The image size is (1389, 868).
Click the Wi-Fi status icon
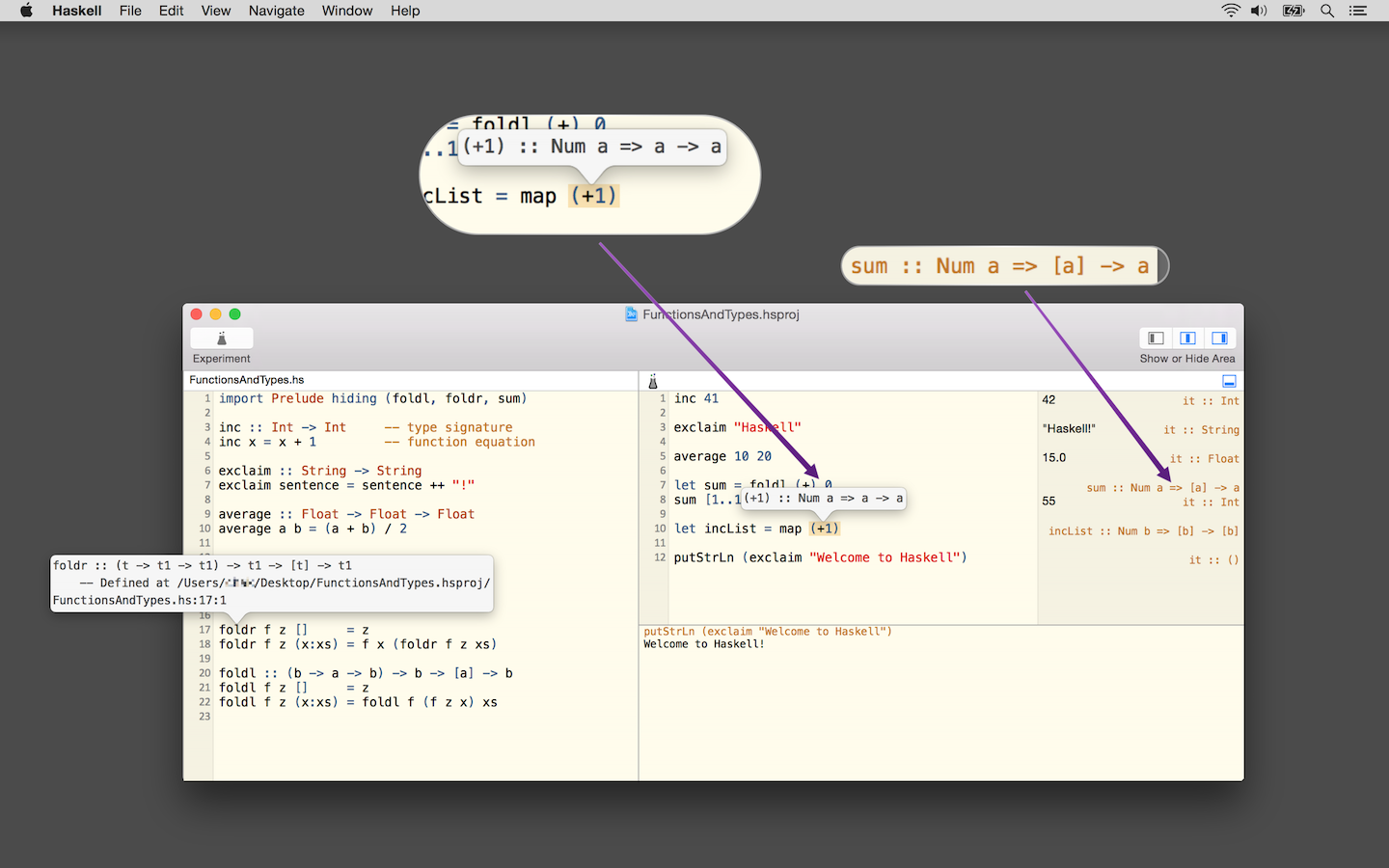(x=1231, y=11)
